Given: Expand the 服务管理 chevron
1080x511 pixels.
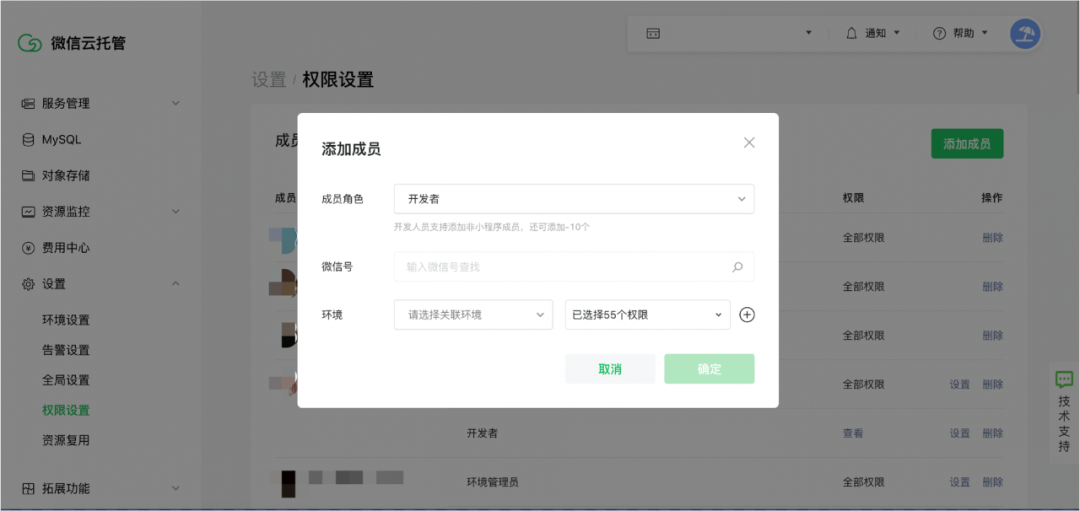Looking at the screenshot, I should [x=176, y=103].
